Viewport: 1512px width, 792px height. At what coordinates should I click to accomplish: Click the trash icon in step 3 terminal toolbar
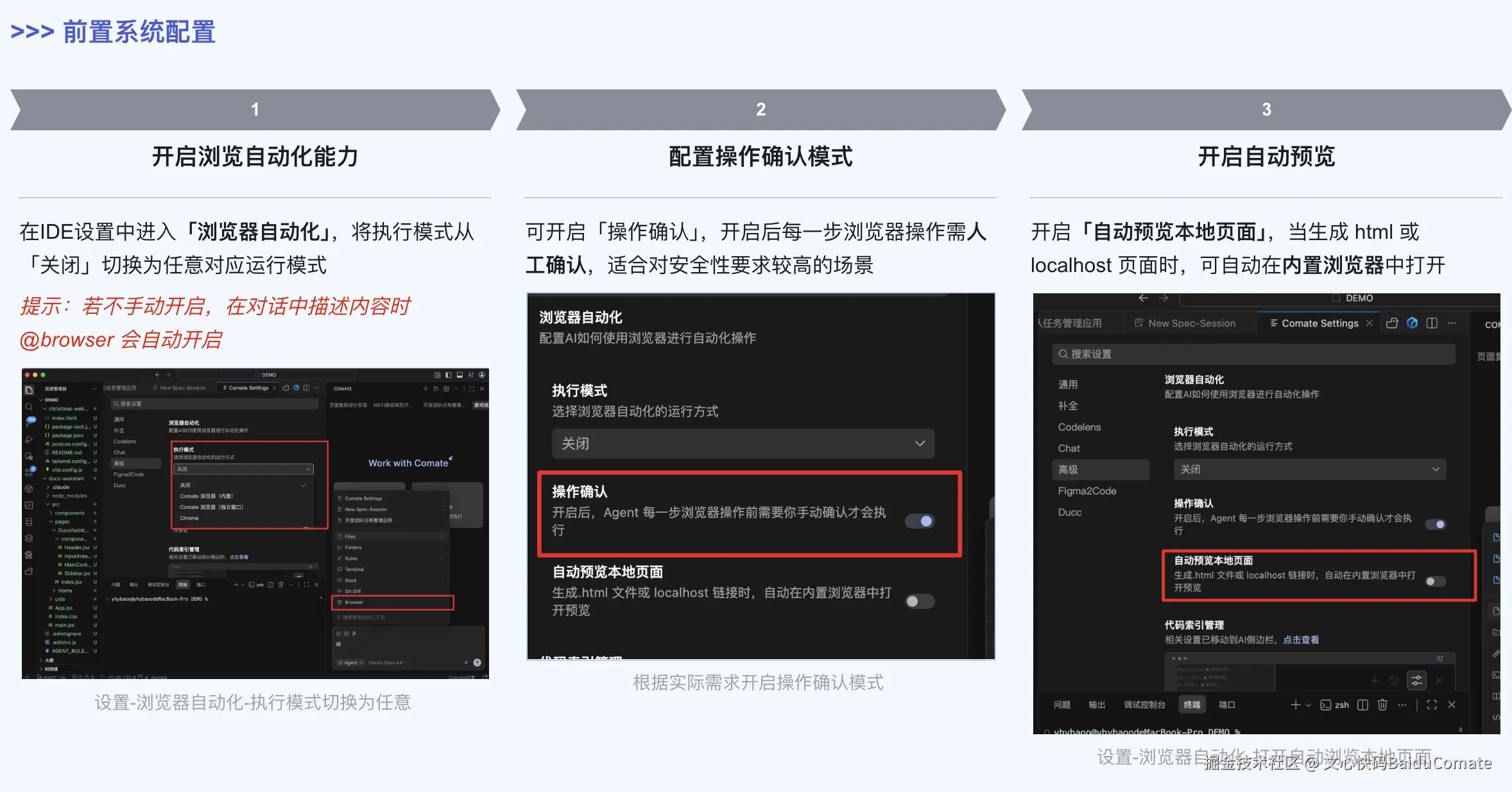pyautogui.click(x=1382, y=705)
